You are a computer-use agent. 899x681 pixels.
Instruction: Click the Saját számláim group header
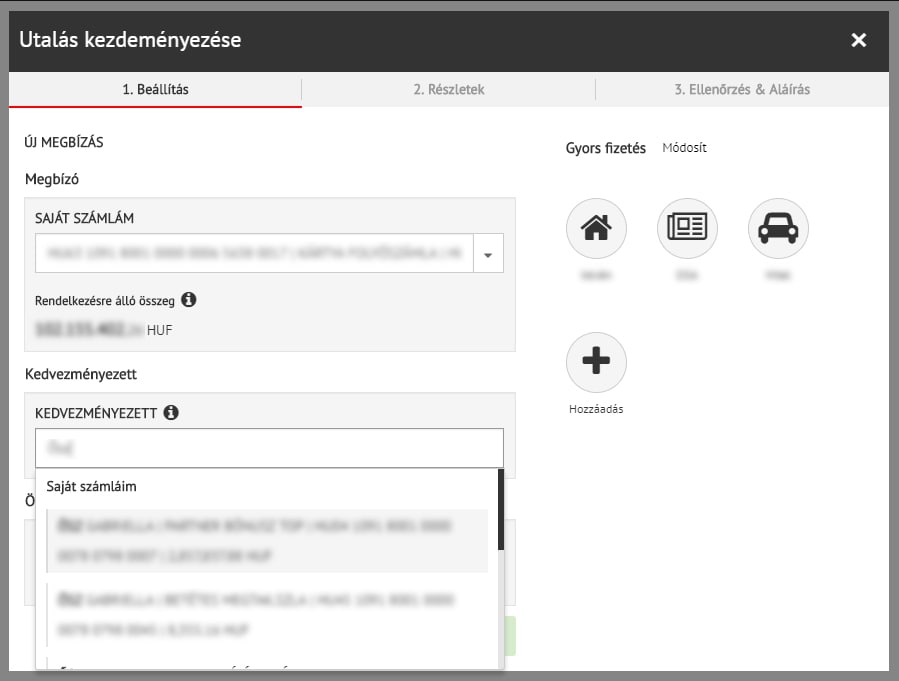pos(92,487)
